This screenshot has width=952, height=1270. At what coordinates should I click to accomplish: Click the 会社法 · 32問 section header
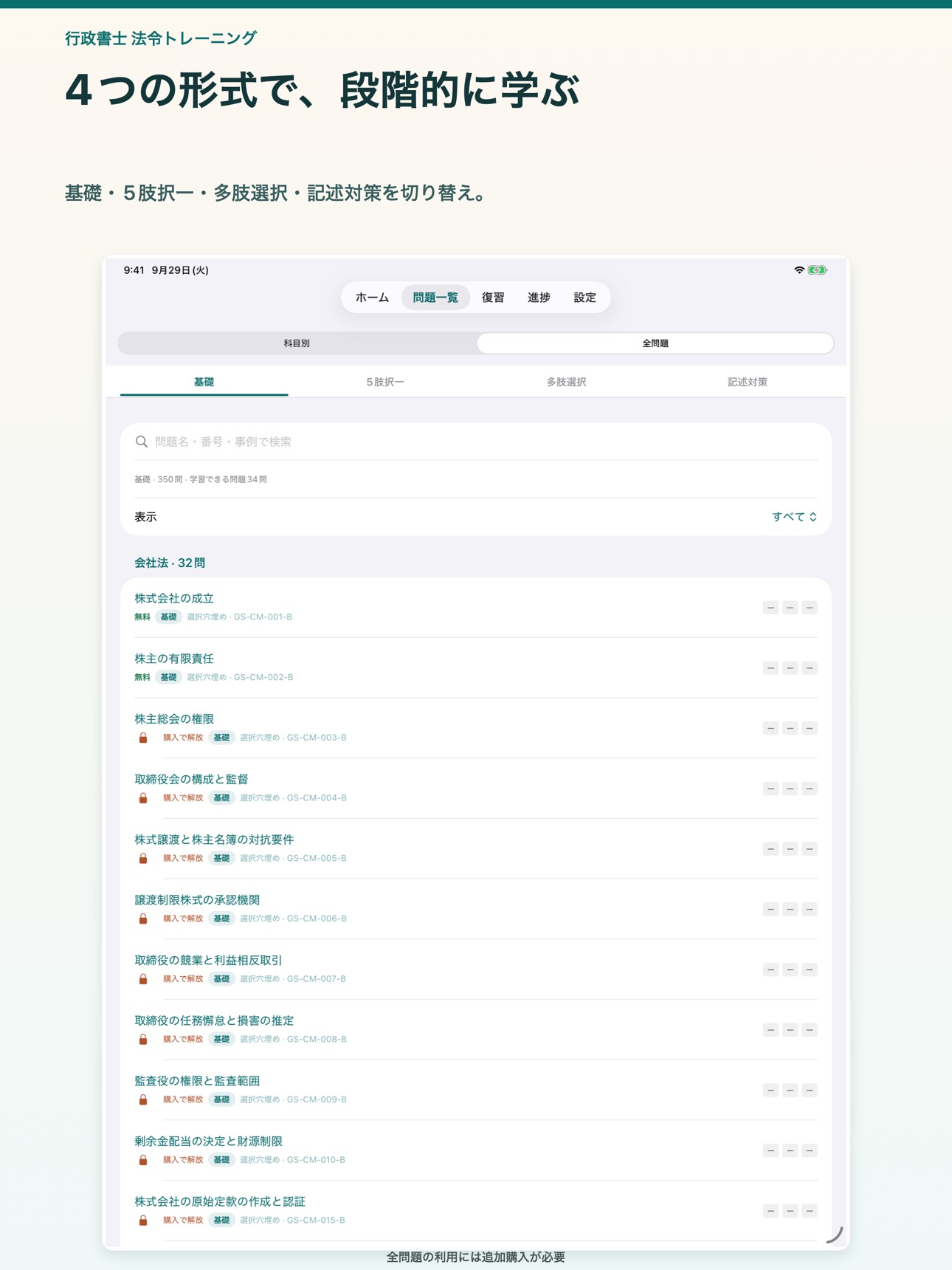[x=170, y=563]
